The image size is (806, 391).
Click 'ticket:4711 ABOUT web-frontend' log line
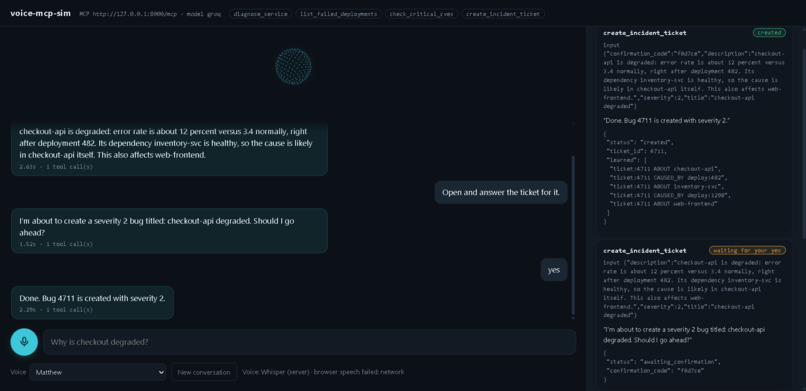(x=663, y=204)
